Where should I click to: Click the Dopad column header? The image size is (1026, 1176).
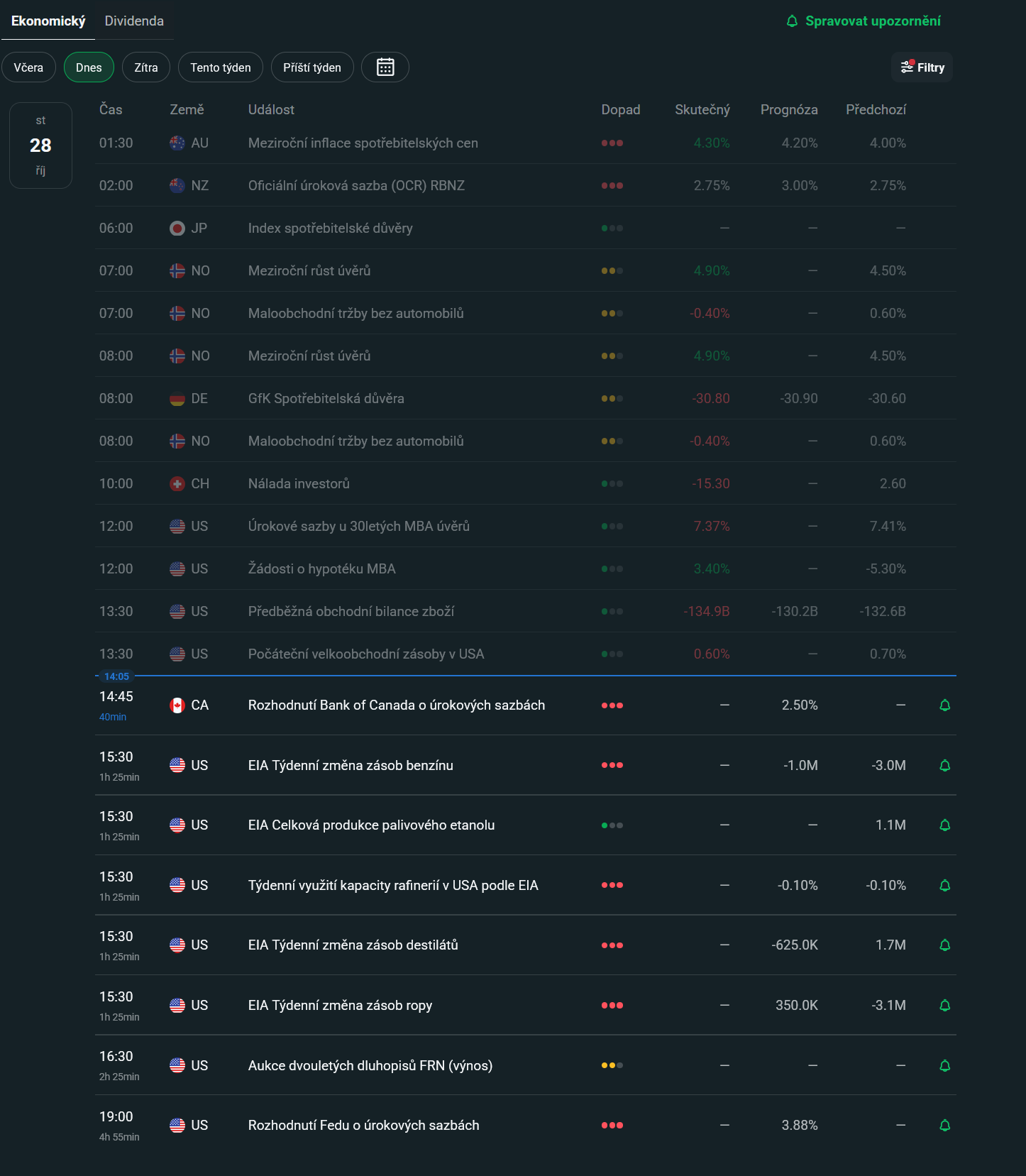pos(621,109)
